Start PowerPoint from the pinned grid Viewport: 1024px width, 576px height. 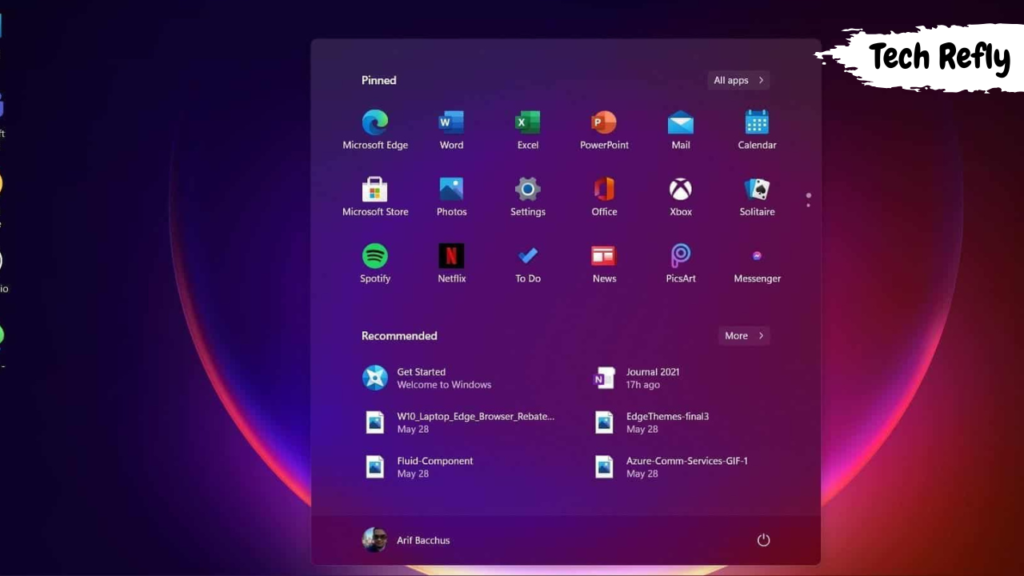pyautogui.click(x=604, y=130)
